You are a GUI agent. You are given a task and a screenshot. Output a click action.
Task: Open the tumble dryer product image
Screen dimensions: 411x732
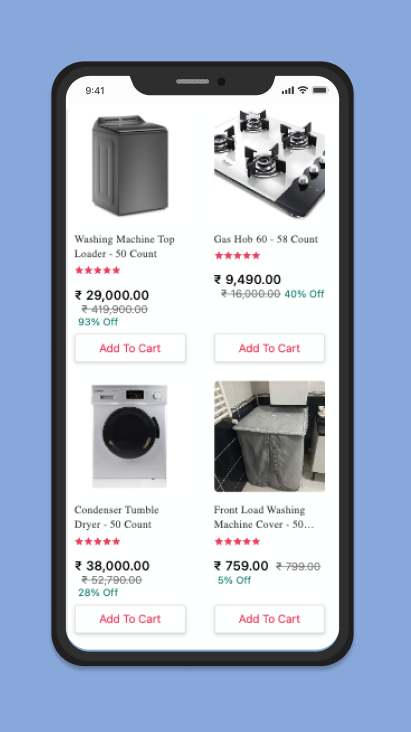pos(130,436)
